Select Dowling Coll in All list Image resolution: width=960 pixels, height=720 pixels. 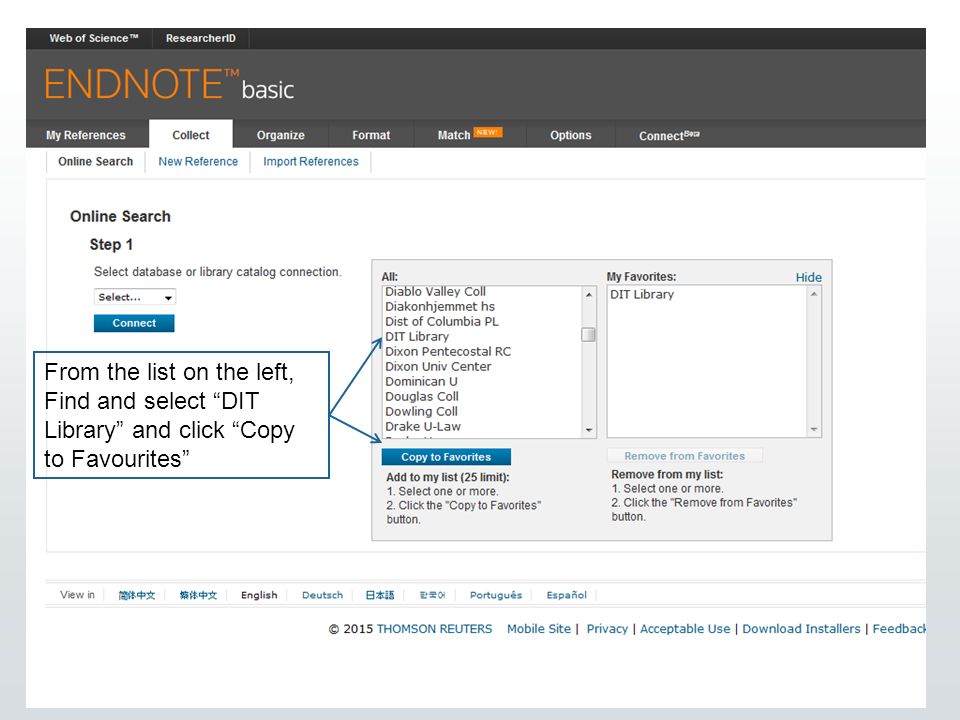click(421, 411)
